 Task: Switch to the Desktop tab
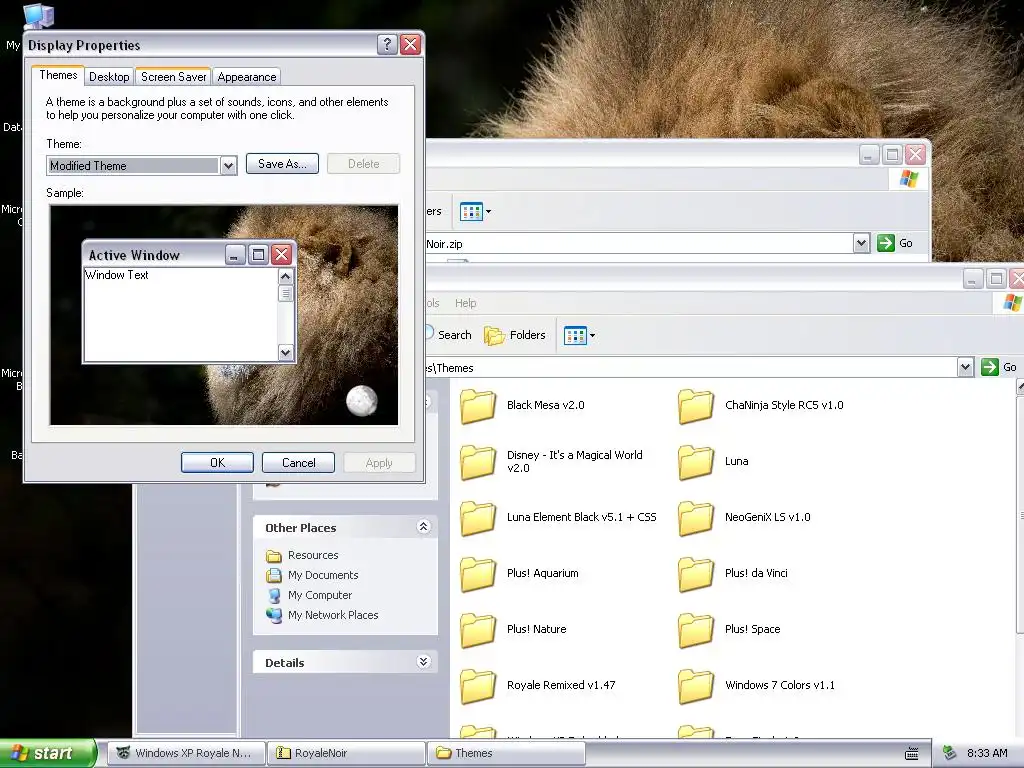[109, 76]
